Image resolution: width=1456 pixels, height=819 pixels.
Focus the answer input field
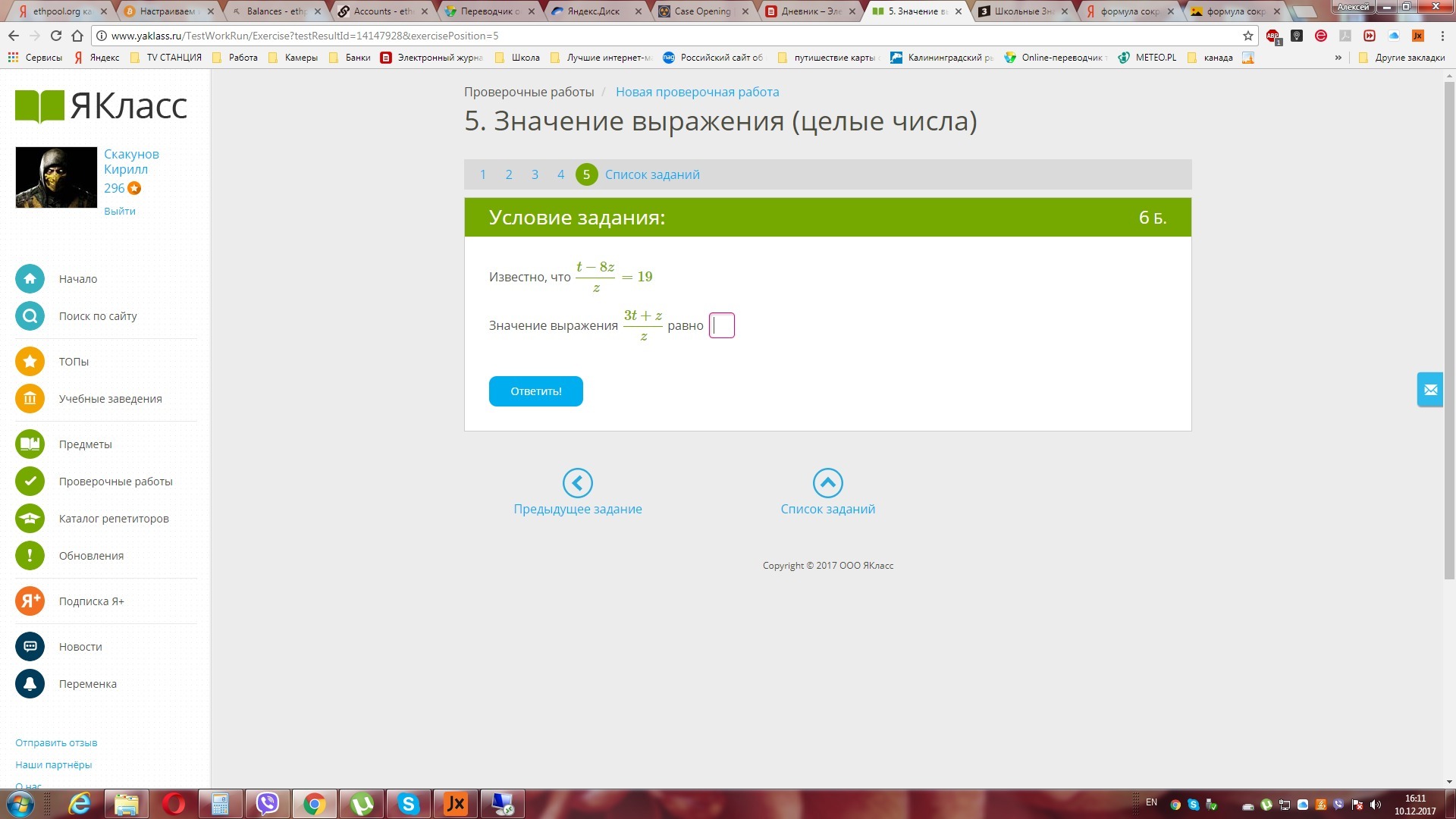(721, 325)
